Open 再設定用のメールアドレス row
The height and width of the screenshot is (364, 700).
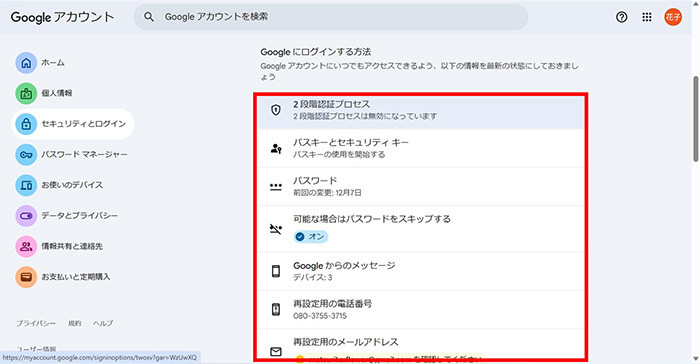(421, 345)
